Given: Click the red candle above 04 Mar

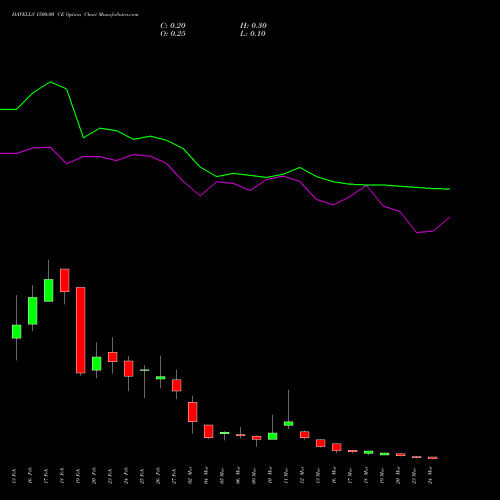Looking at the screenshot, I should (209, 431).
